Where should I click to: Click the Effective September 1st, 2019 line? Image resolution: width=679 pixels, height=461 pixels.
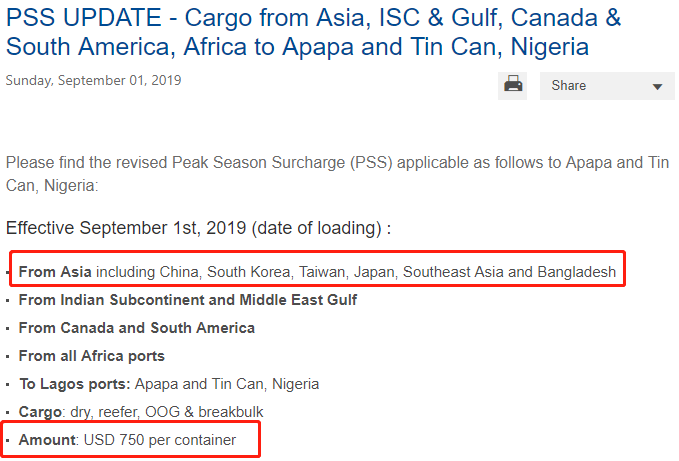point(197,228)
